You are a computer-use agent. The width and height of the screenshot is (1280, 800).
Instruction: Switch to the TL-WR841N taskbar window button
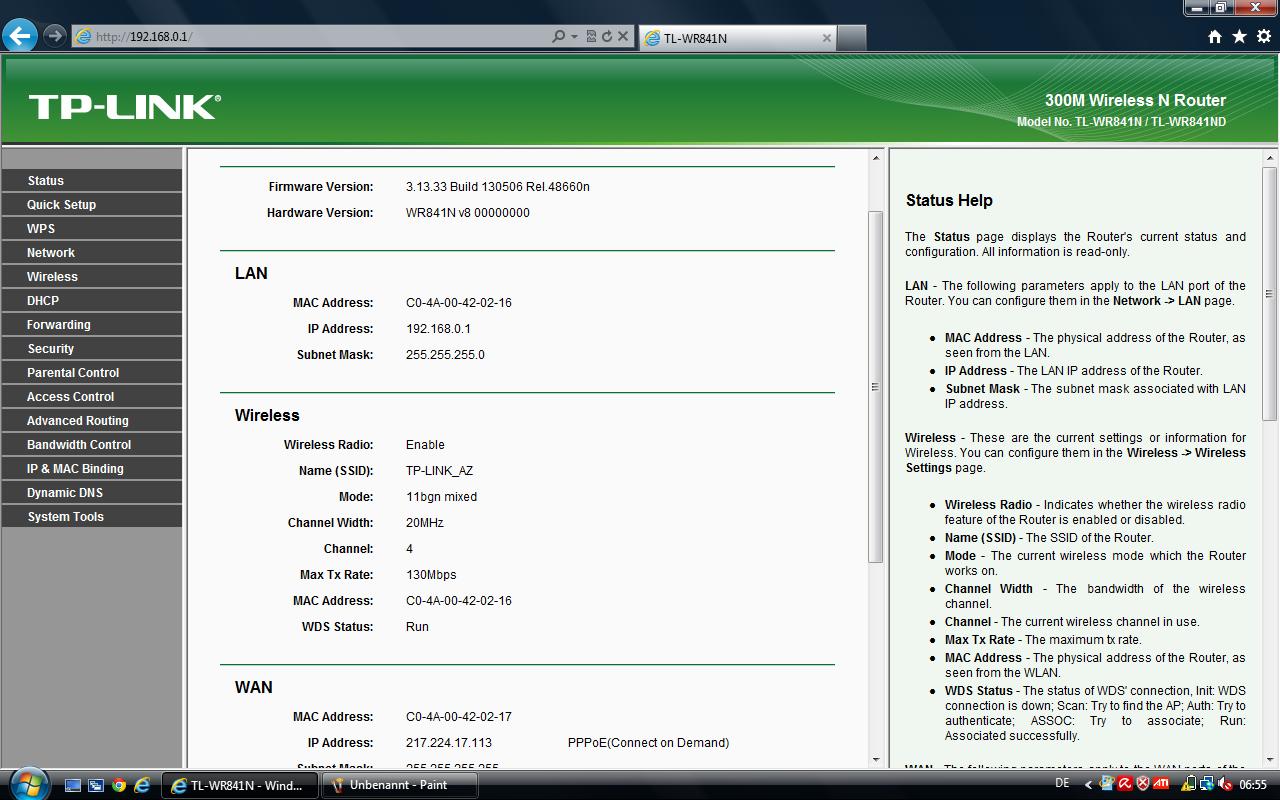240,785
